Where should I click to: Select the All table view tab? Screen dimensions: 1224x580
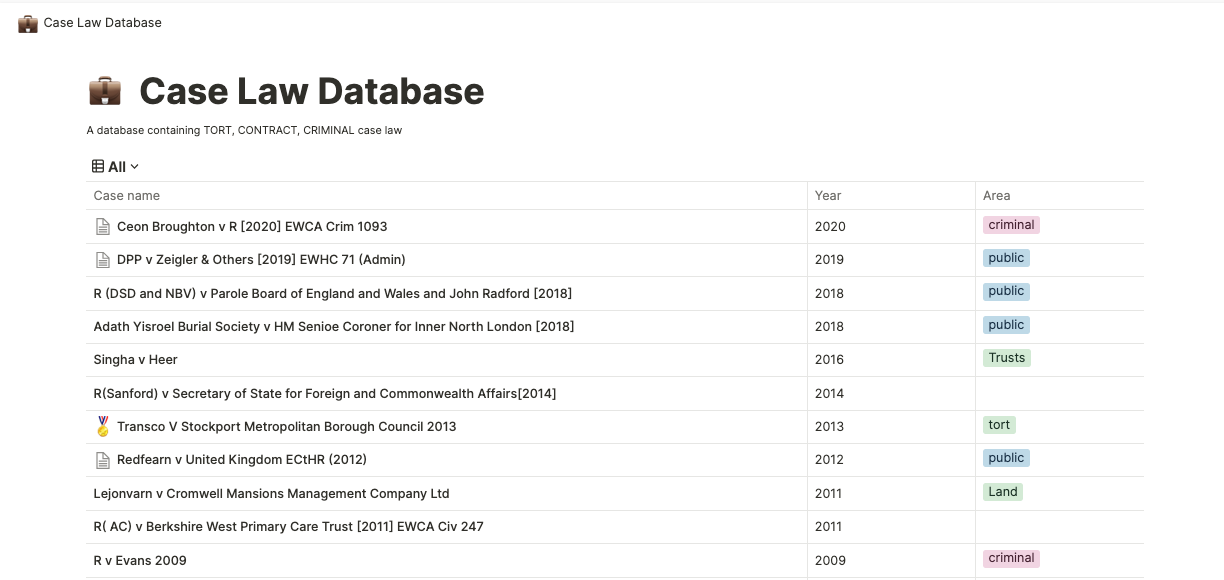tap(115, 167)
